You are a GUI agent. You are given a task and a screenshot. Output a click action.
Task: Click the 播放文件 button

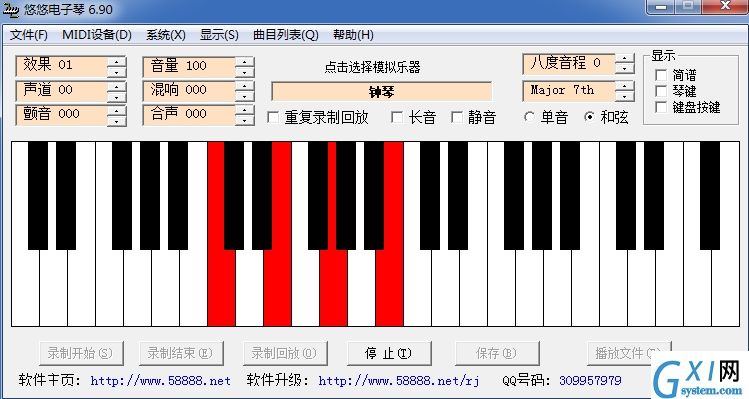coord(629,354)
